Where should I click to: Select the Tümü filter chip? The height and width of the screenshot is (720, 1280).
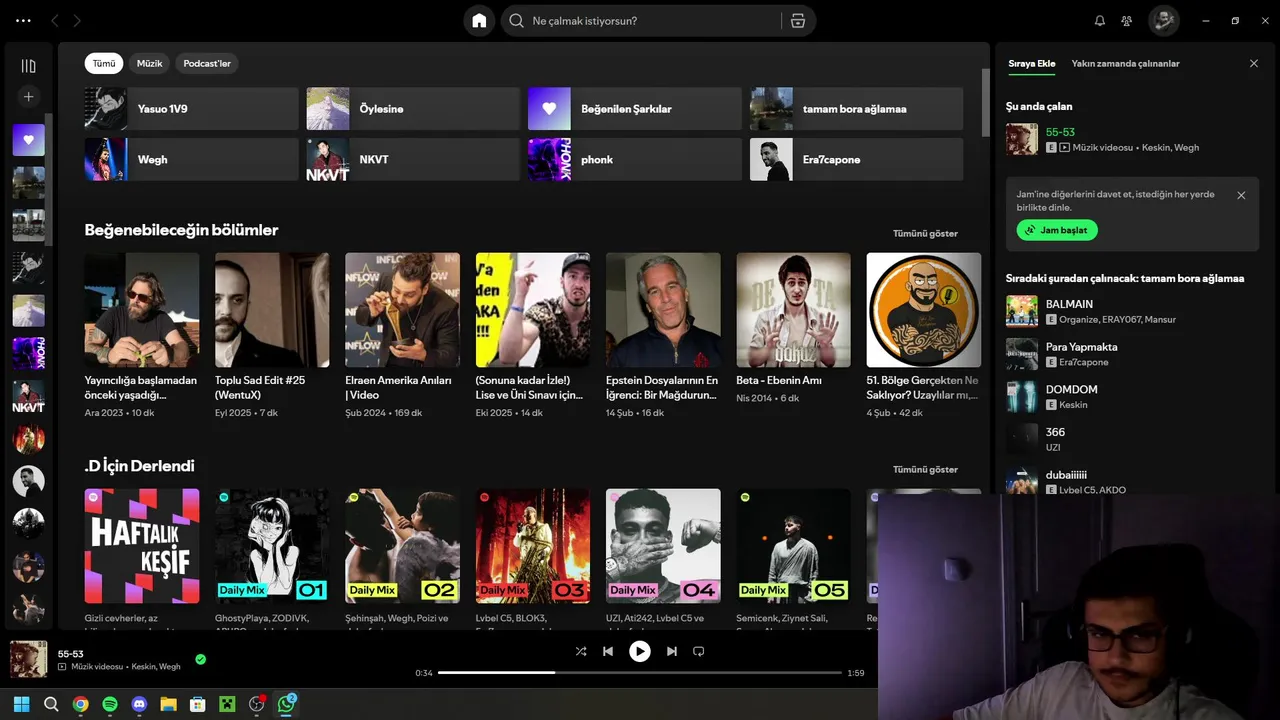(104, 63)
